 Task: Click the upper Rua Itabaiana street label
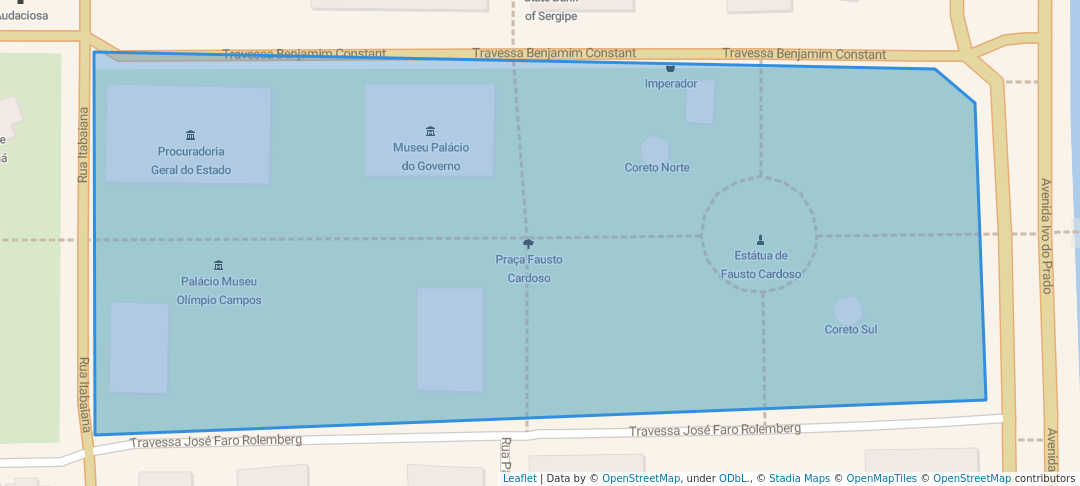coord(83,145)
